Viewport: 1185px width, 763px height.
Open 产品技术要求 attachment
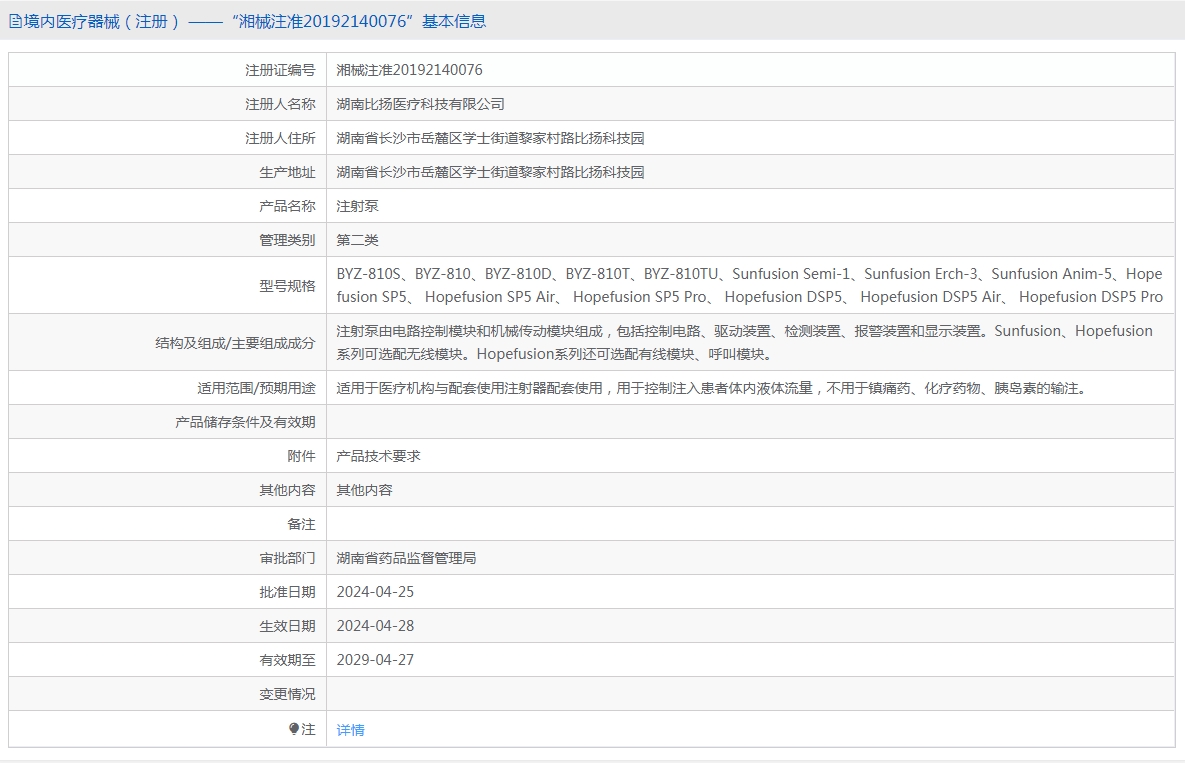pyautogui.click(x=379, y=456)
